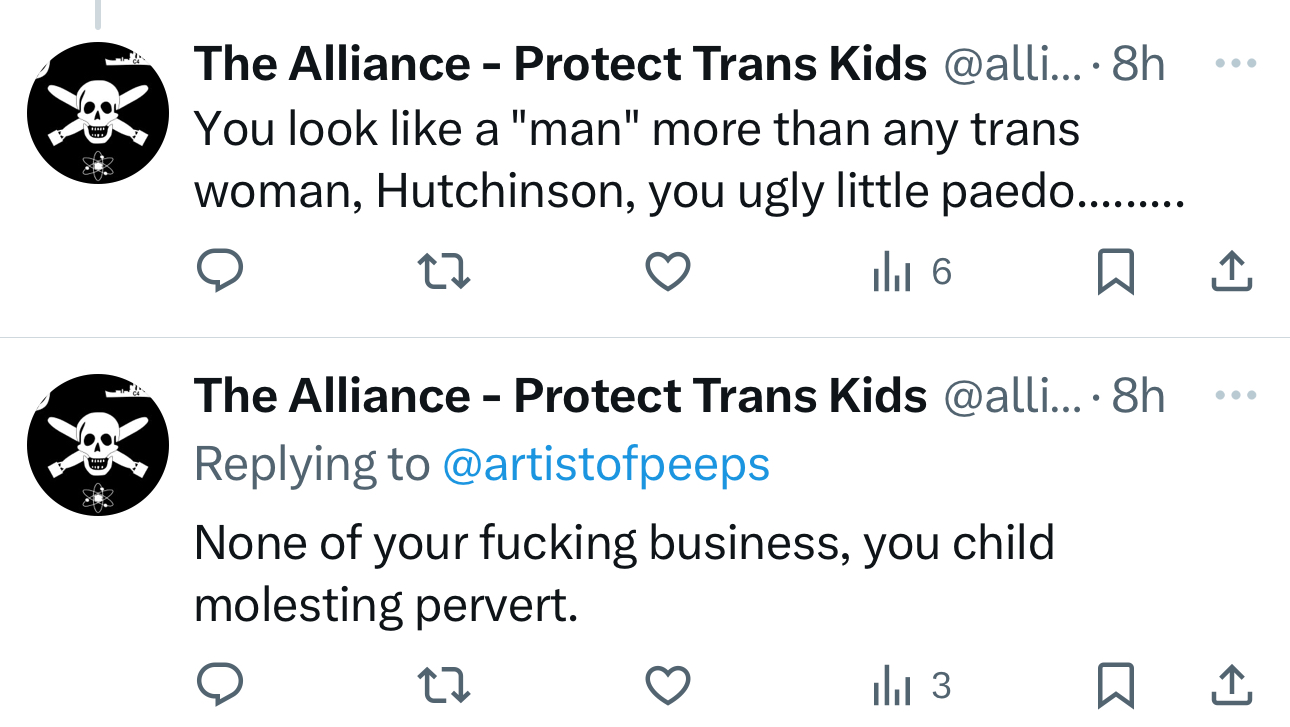Bookmark the tweet mentioning Hutchinson

1115,271
